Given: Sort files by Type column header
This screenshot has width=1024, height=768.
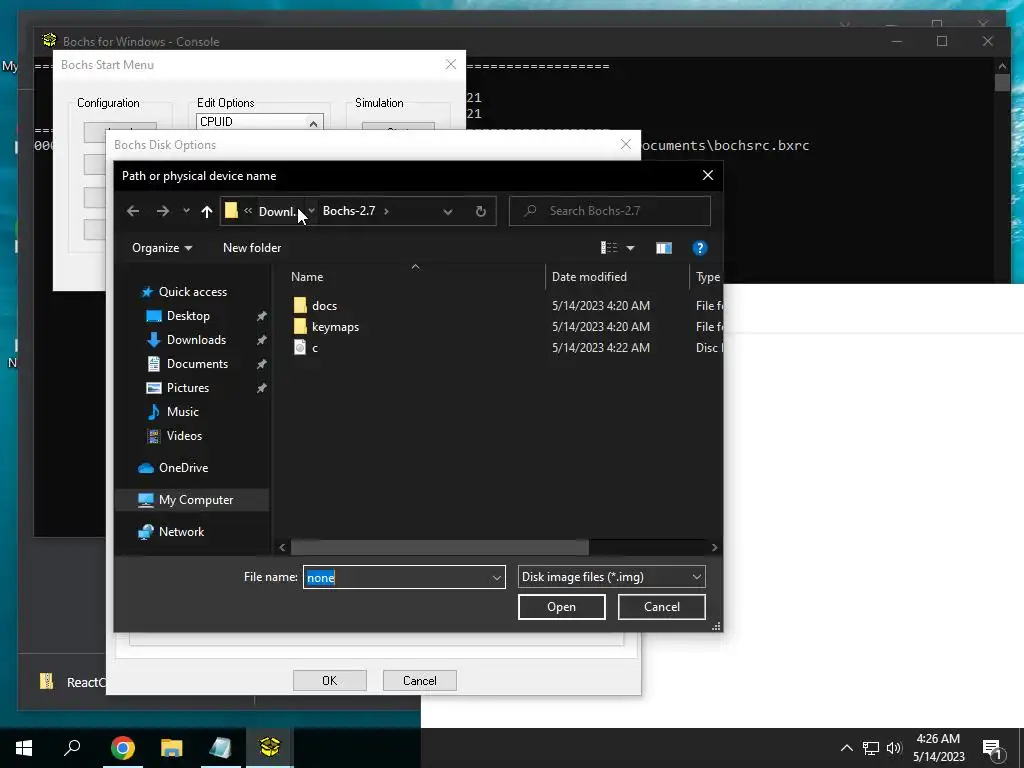Looking at the screenshot, I should tap(707, 276).
